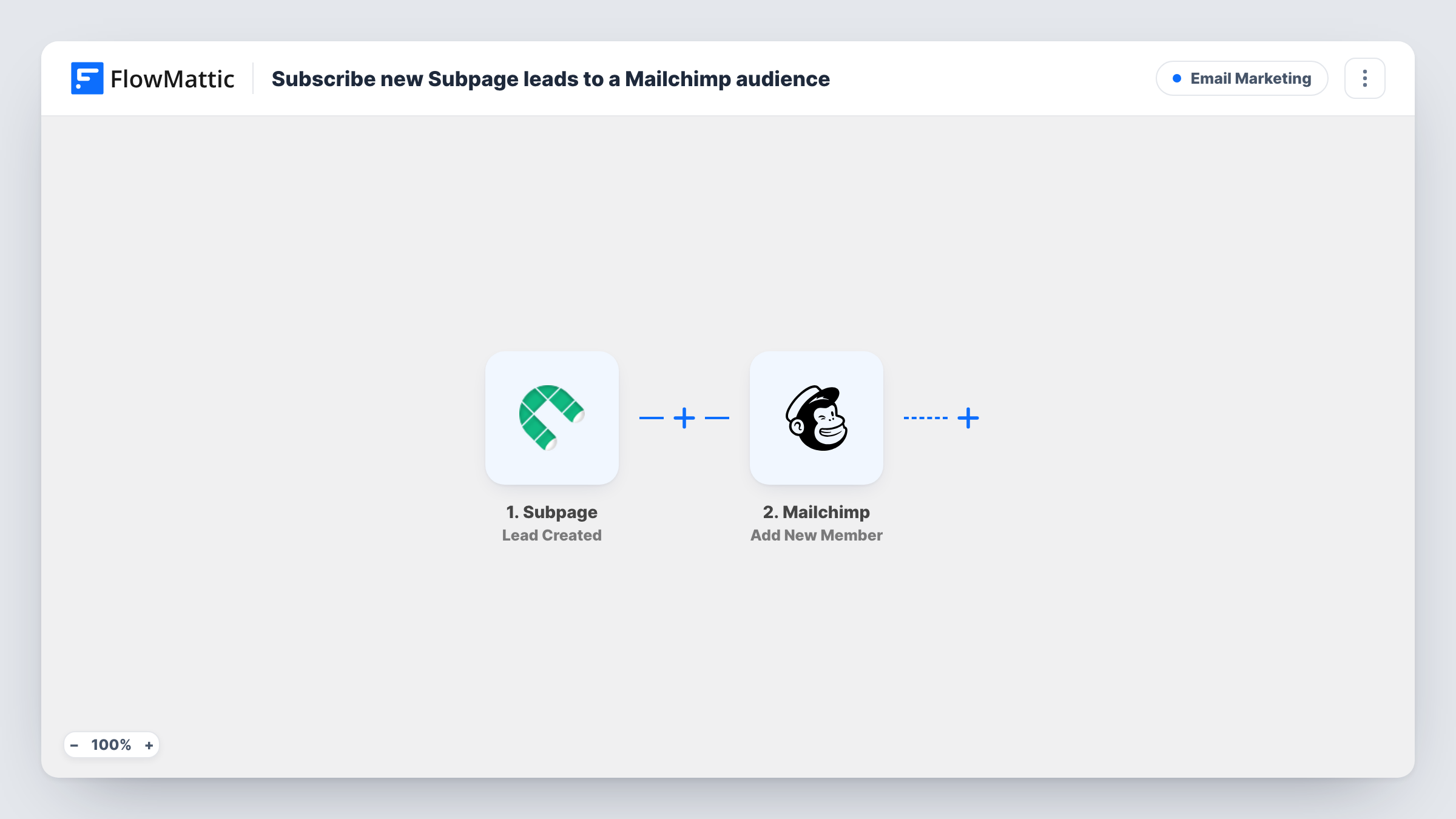1456x819 pixels.
Task: Open the three-dot options menu
Action: pyautogui.click(x=1365, y=78)
